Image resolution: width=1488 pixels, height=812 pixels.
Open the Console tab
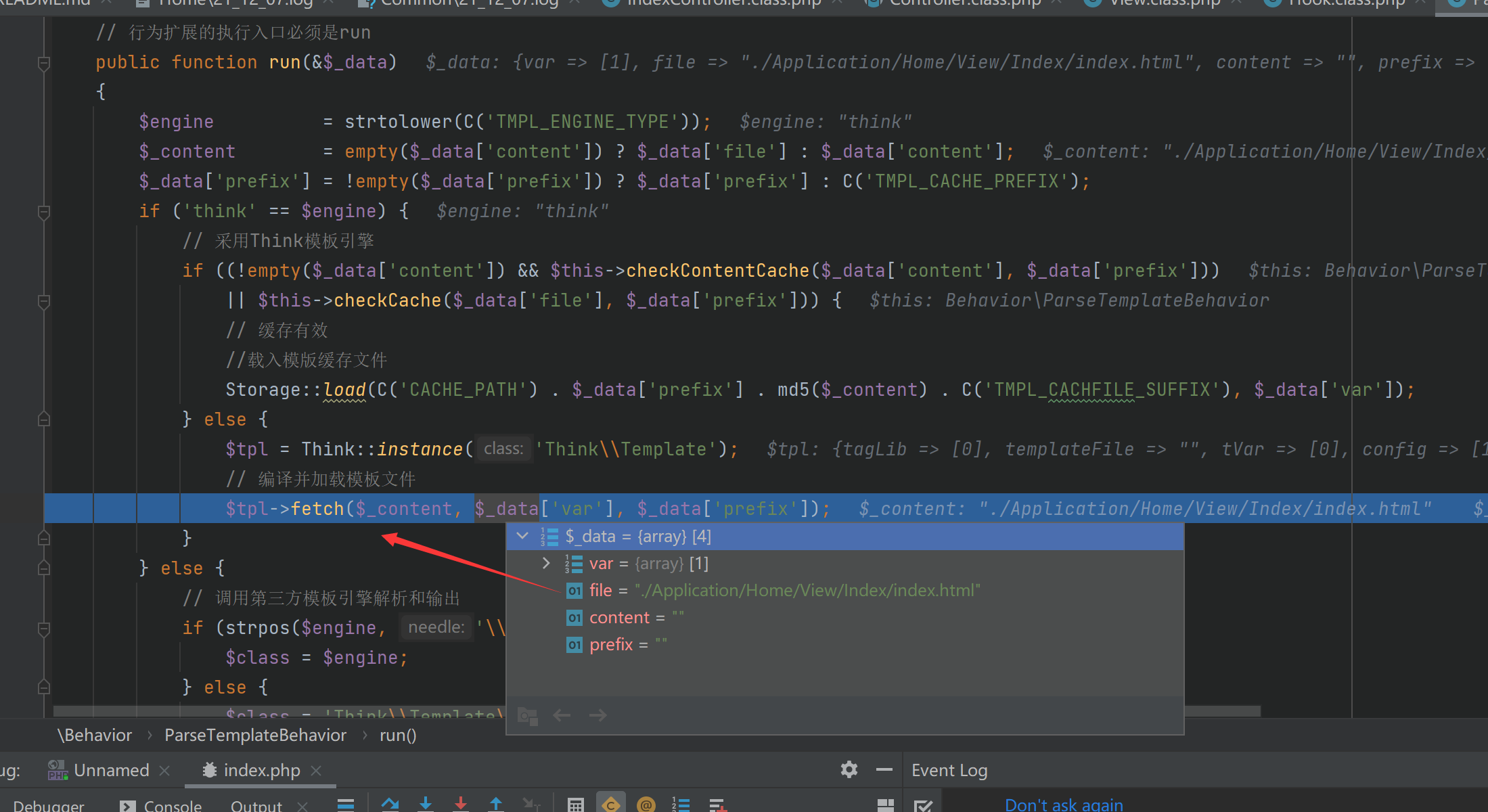point(173,805)
